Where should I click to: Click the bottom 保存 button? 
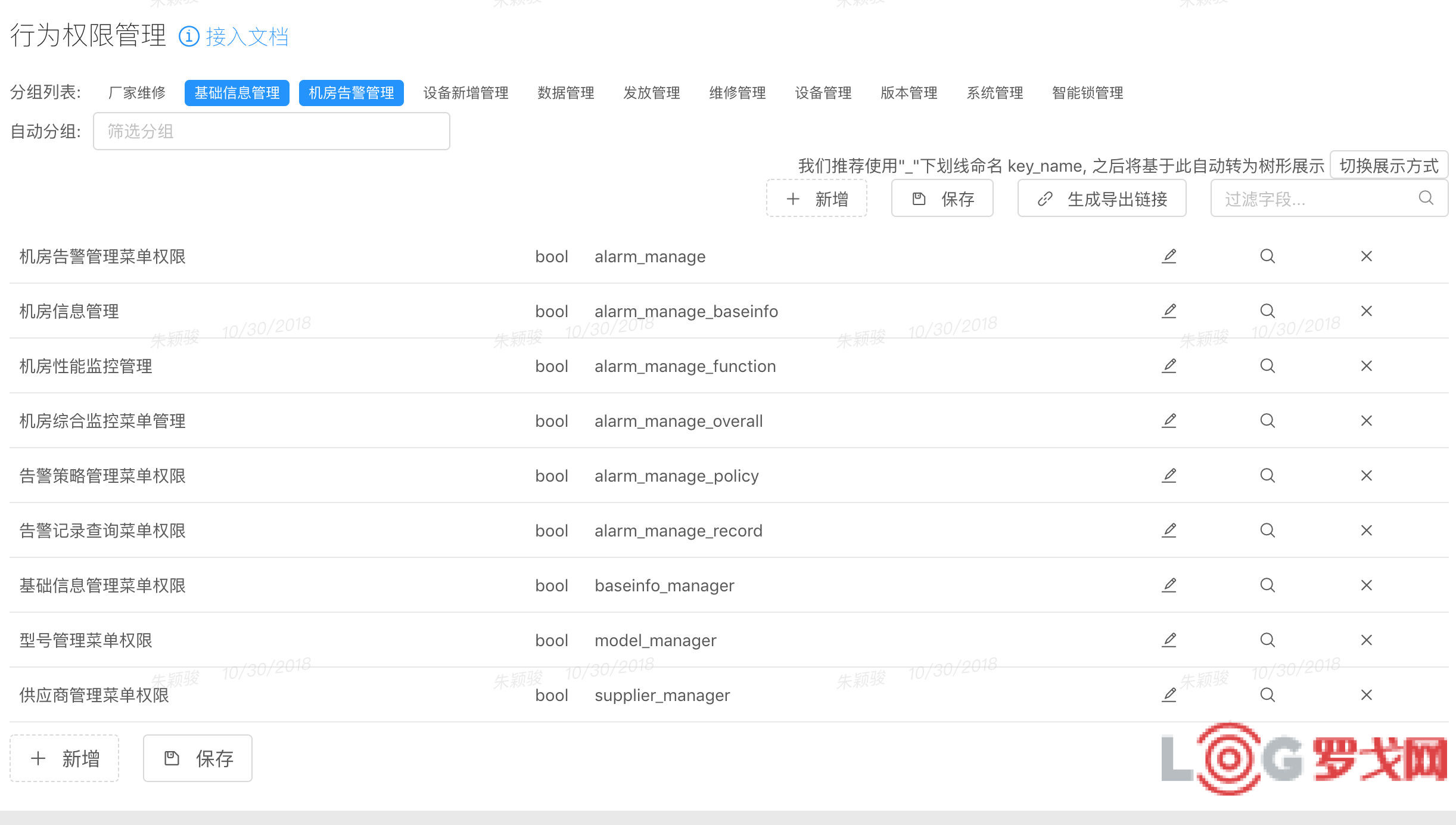[x=196, y=758]
